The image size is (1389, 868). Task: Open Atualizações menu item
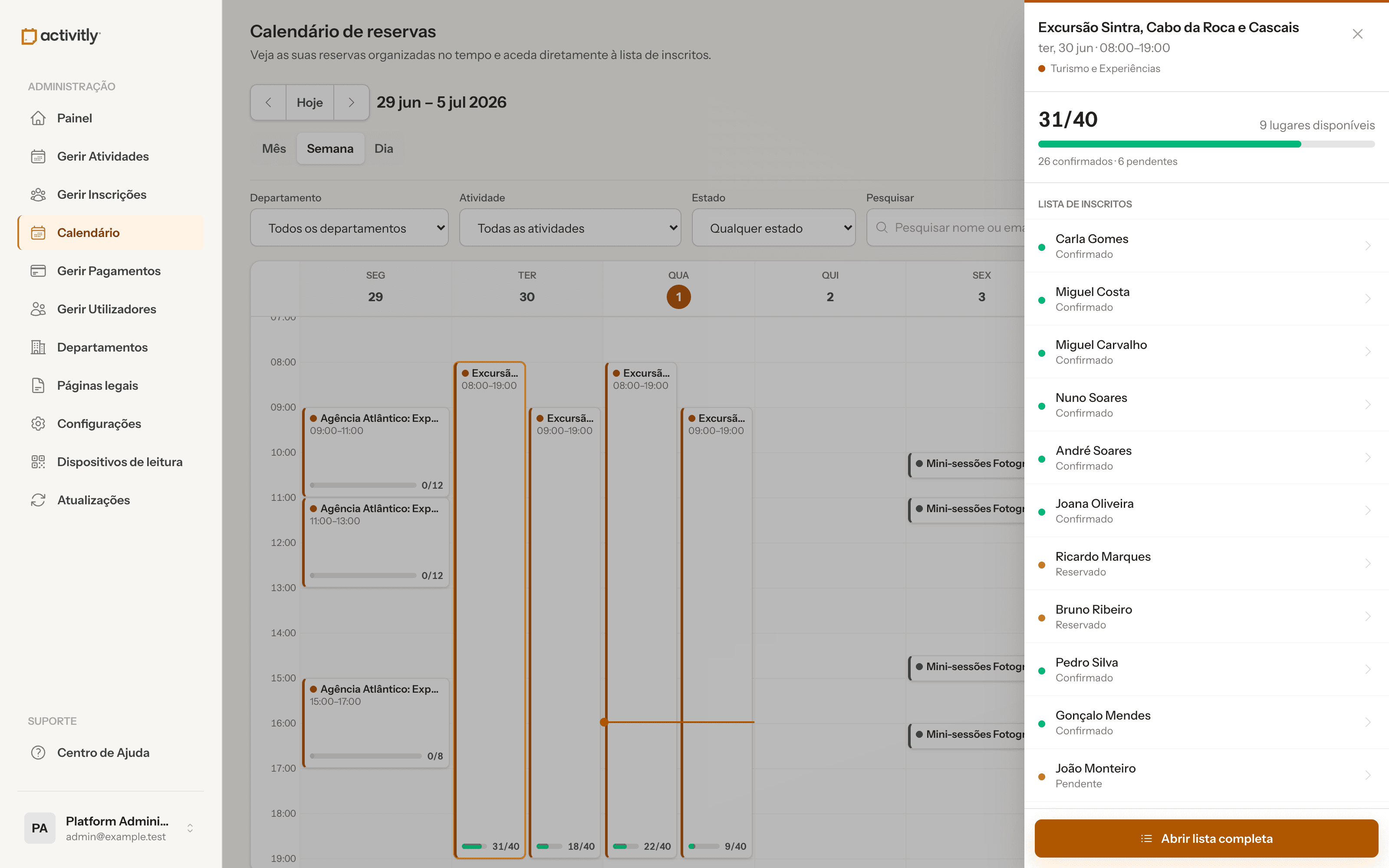pyautogui.click(x=111, y=500)
